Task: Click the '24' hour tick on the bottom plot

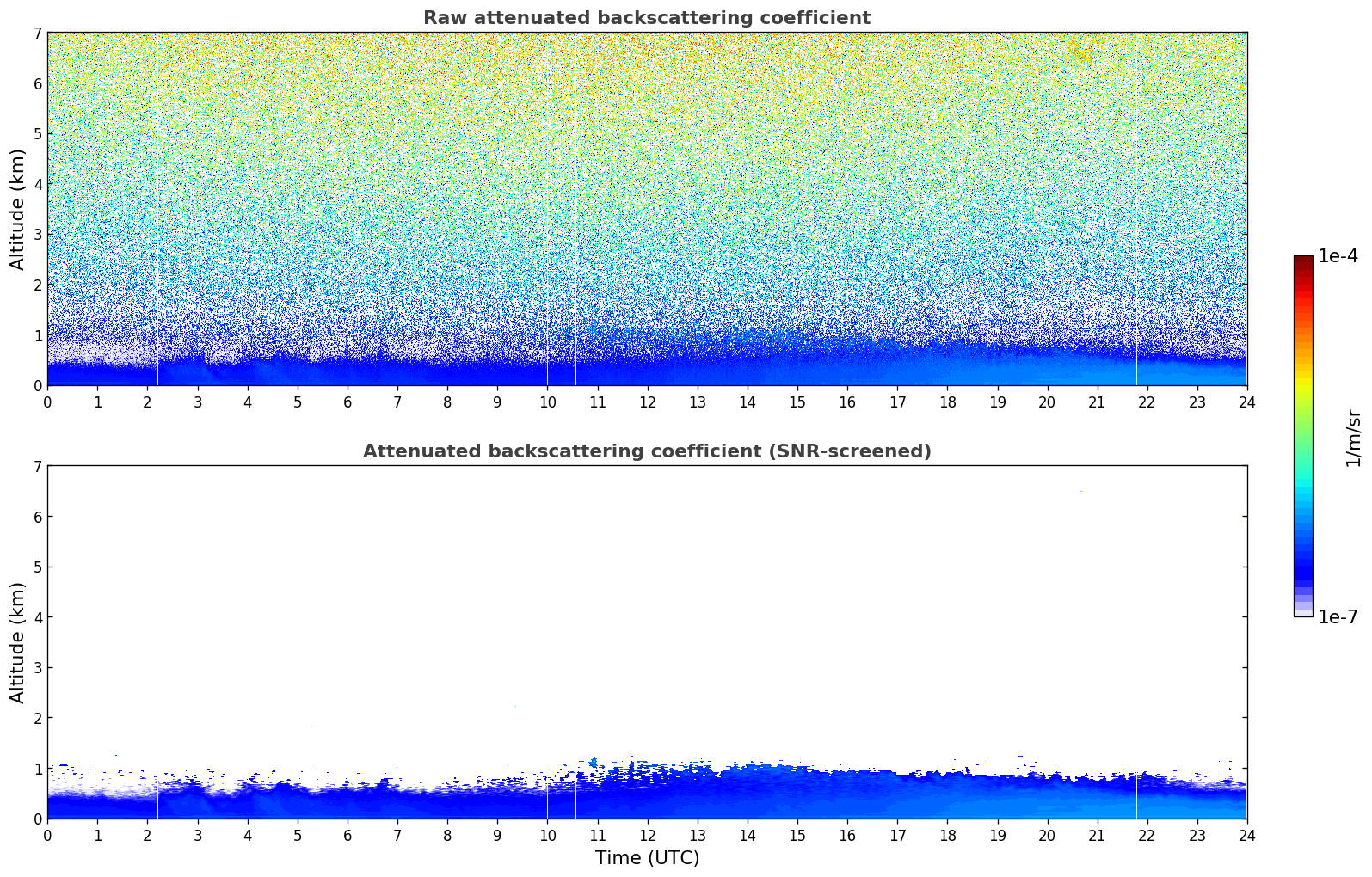Action: (1246, 835)
